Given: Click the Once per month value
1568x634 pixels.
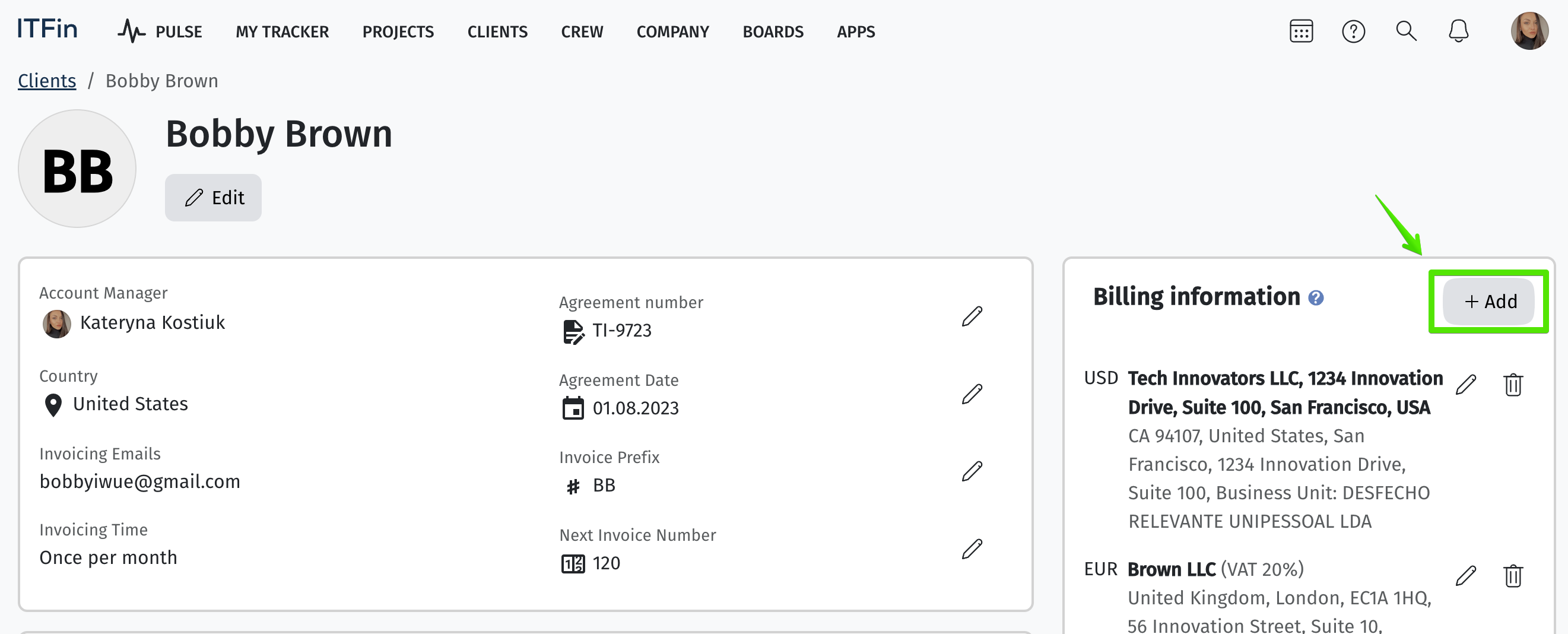Looking at the screenshot, I should (x=109, y=557).
